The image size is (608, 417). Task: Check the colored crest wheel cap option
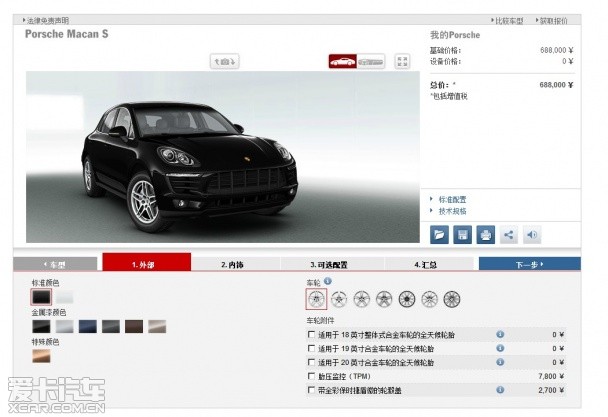tap(311, 390)
